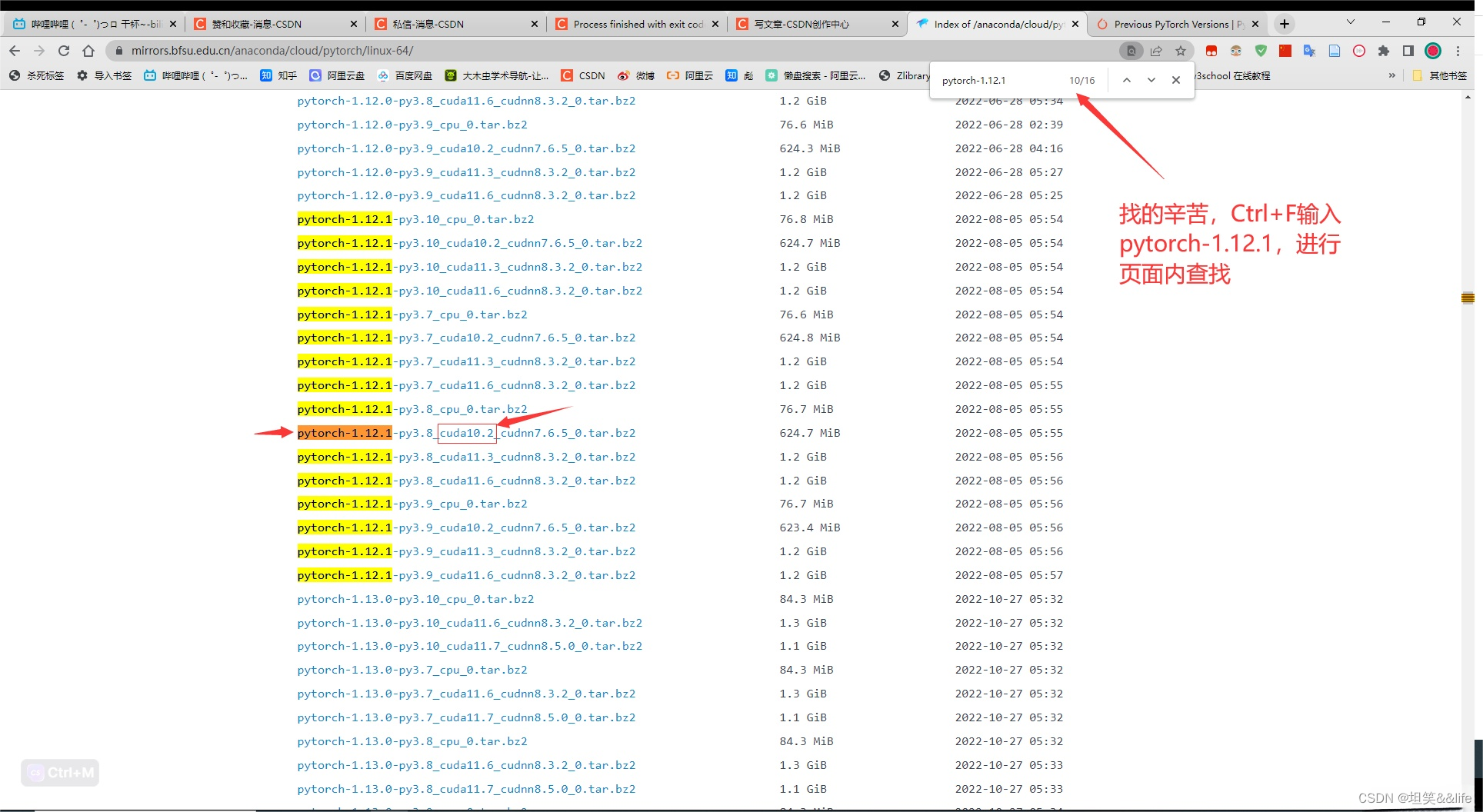
Task: Click the blue document extension icon
Action: click(x=1335, y=51)
